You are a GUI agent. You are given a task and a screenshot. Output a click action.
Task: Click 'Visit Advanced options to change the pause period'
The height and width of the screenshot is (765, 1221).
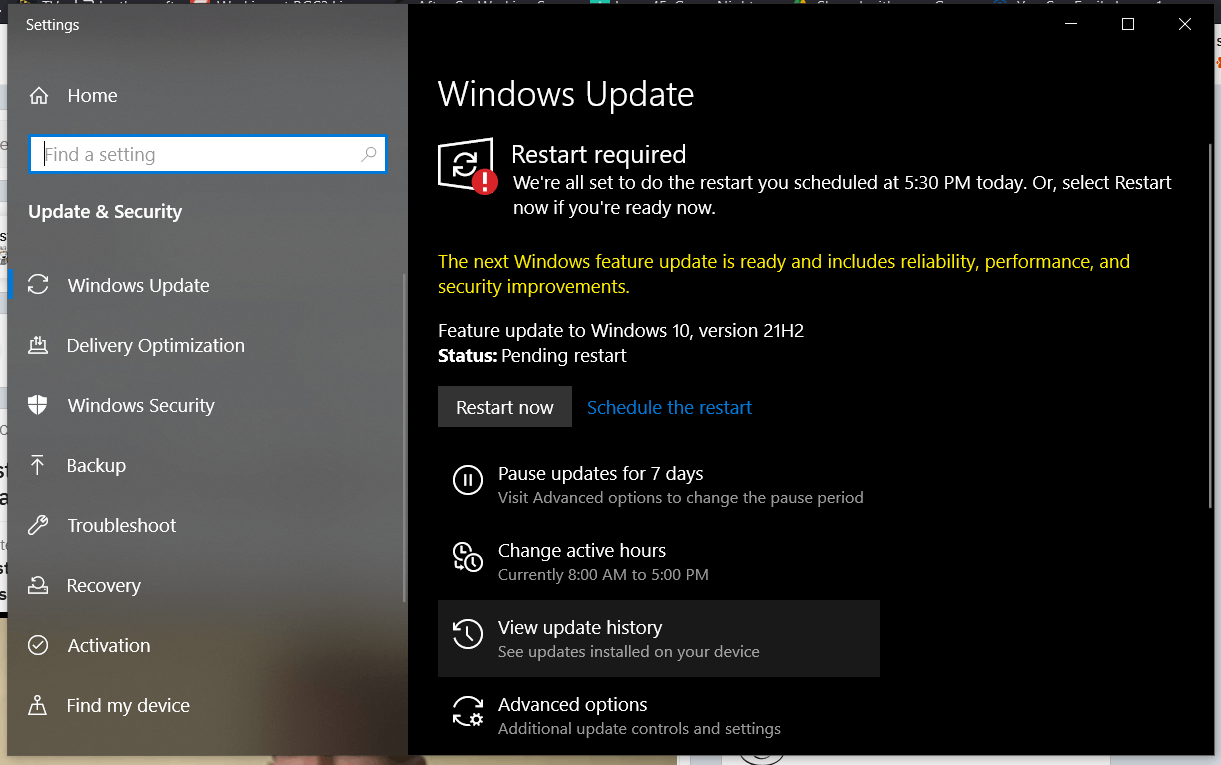(x=681, y=498)
